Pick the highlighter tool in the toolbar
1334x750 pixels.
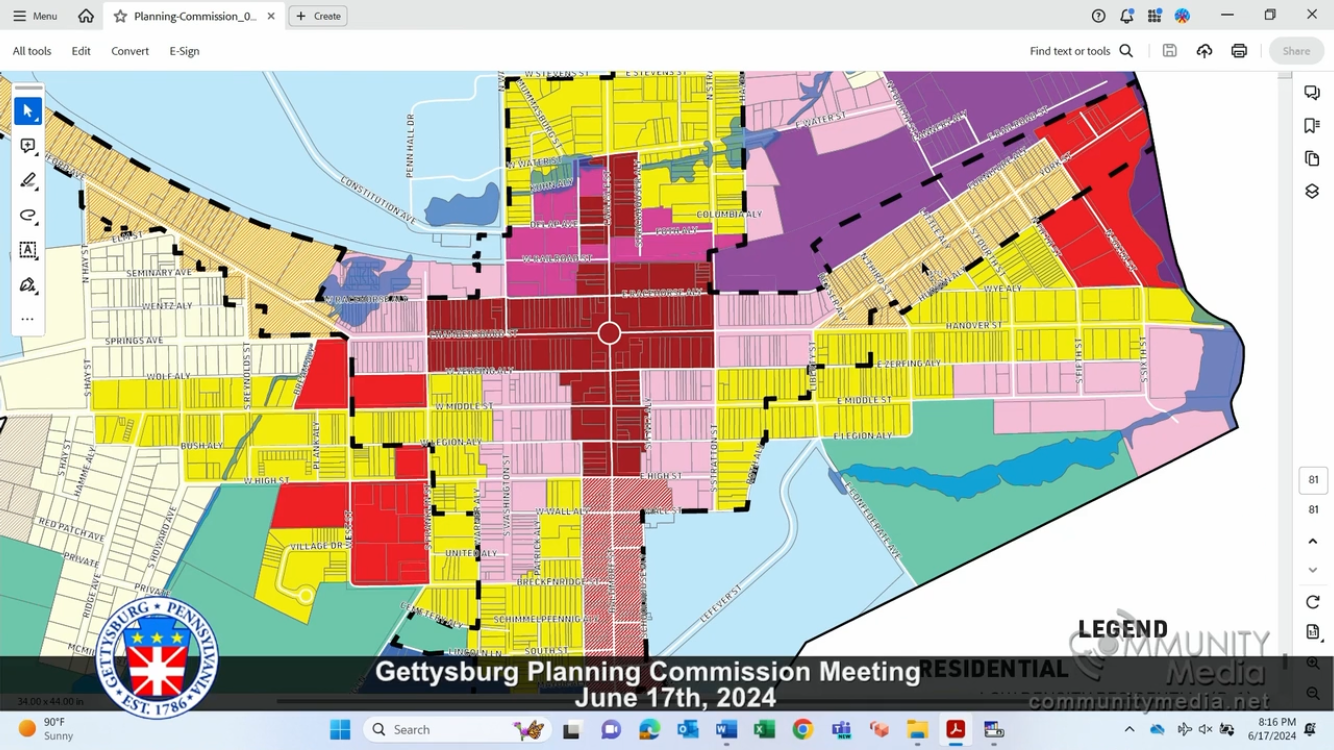point(28,181)
